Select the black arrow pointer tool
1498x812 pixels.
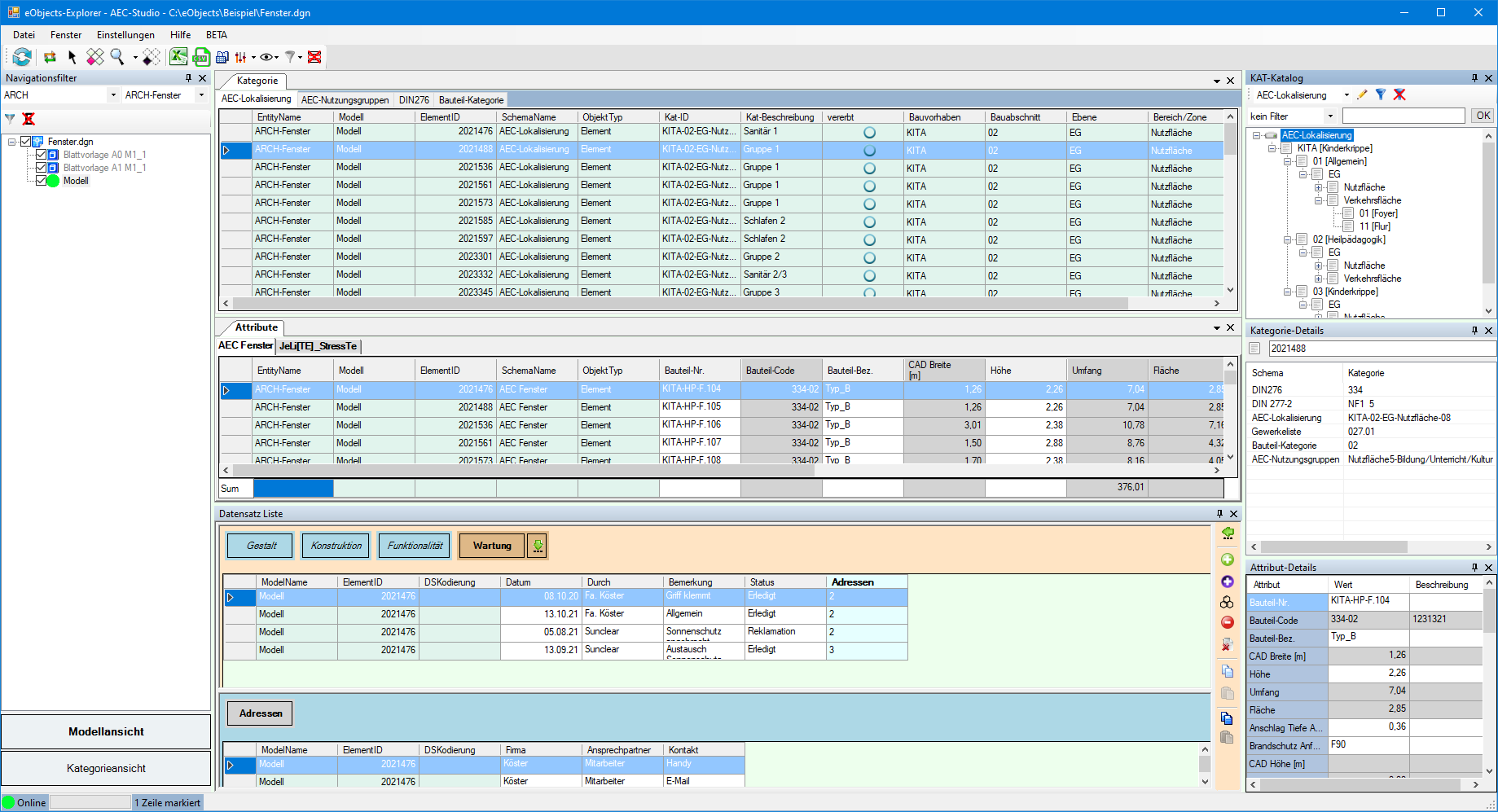[x=72, y=57]
